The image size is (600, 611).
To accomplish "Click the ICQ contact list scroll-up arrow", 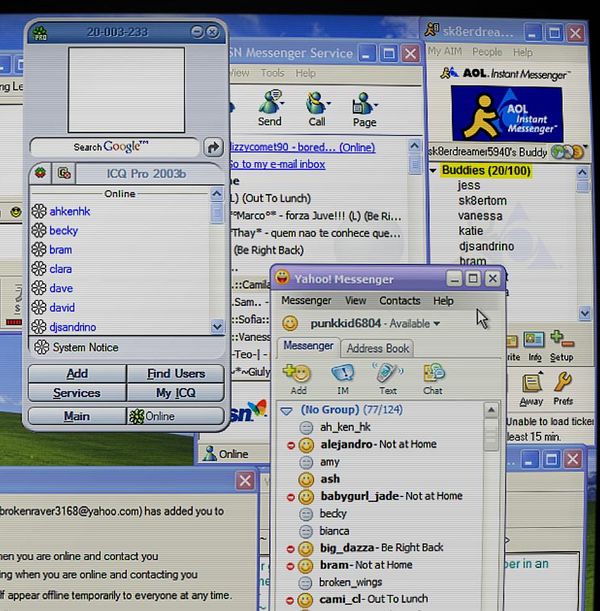I will pyautogui.click(x=217, y=193).
